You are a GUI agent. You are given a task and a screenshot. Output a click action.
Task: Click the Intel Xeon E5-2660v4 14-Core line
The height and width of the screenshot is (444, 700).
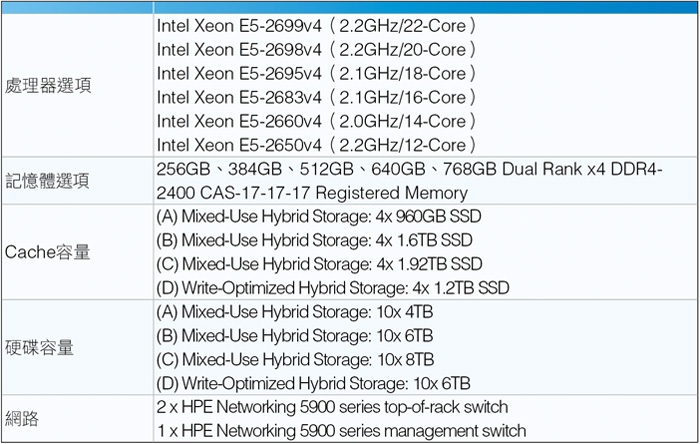click(x=316, y=121)
